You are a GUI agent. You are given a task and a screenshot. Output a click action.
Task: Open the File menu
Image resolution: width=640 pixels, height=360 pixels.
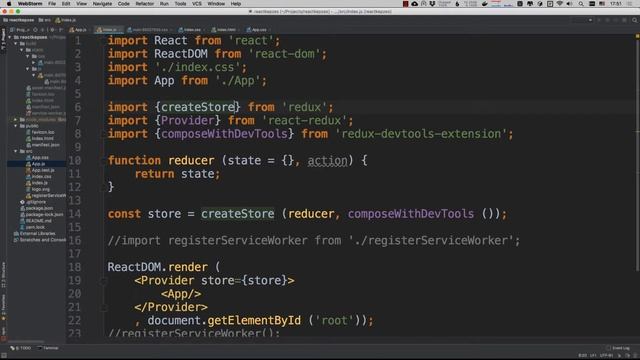tap(52, 4)
